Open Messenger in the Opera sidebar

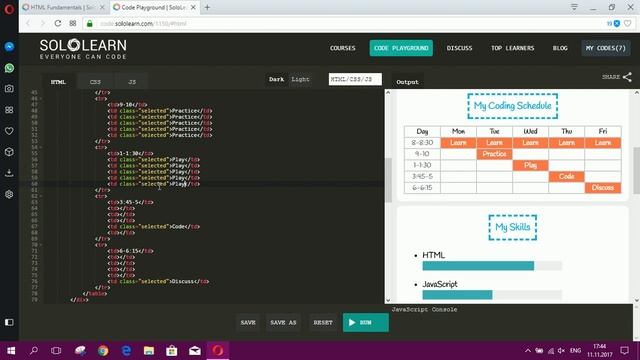click(x=9, y=47)
